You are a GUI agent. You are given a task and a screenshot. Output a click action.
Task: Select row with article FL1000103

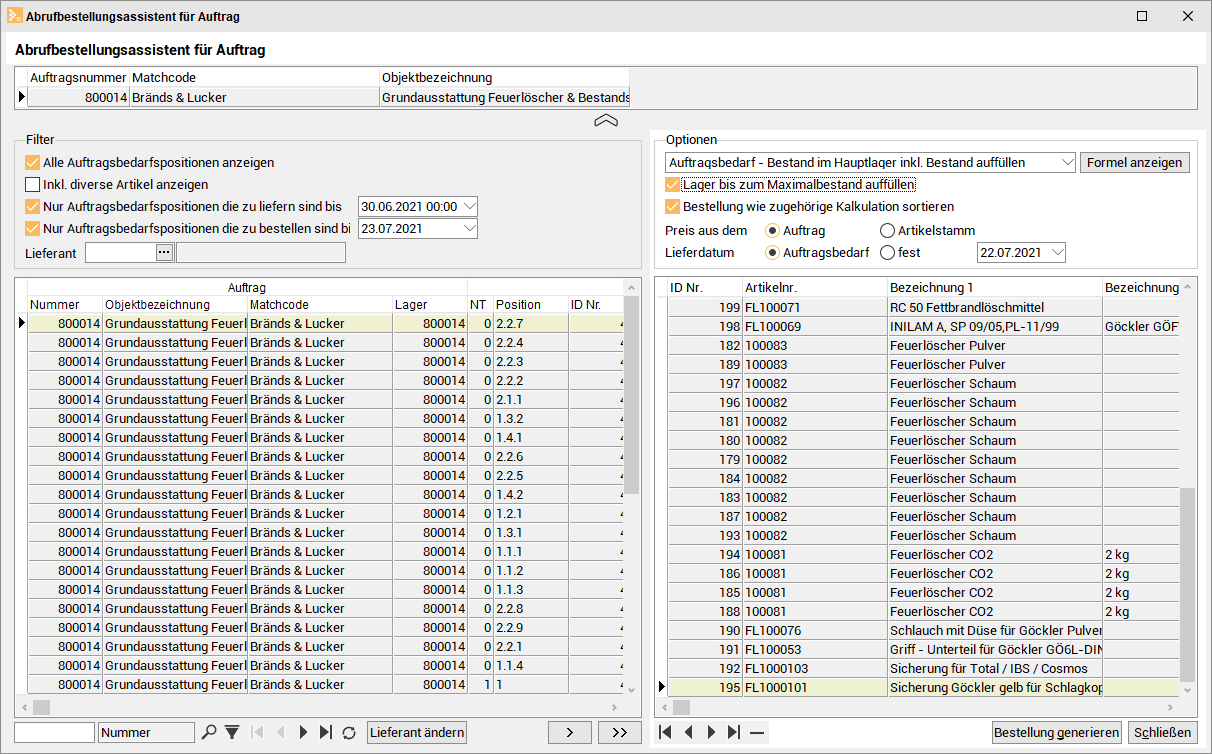click(924, 668)
